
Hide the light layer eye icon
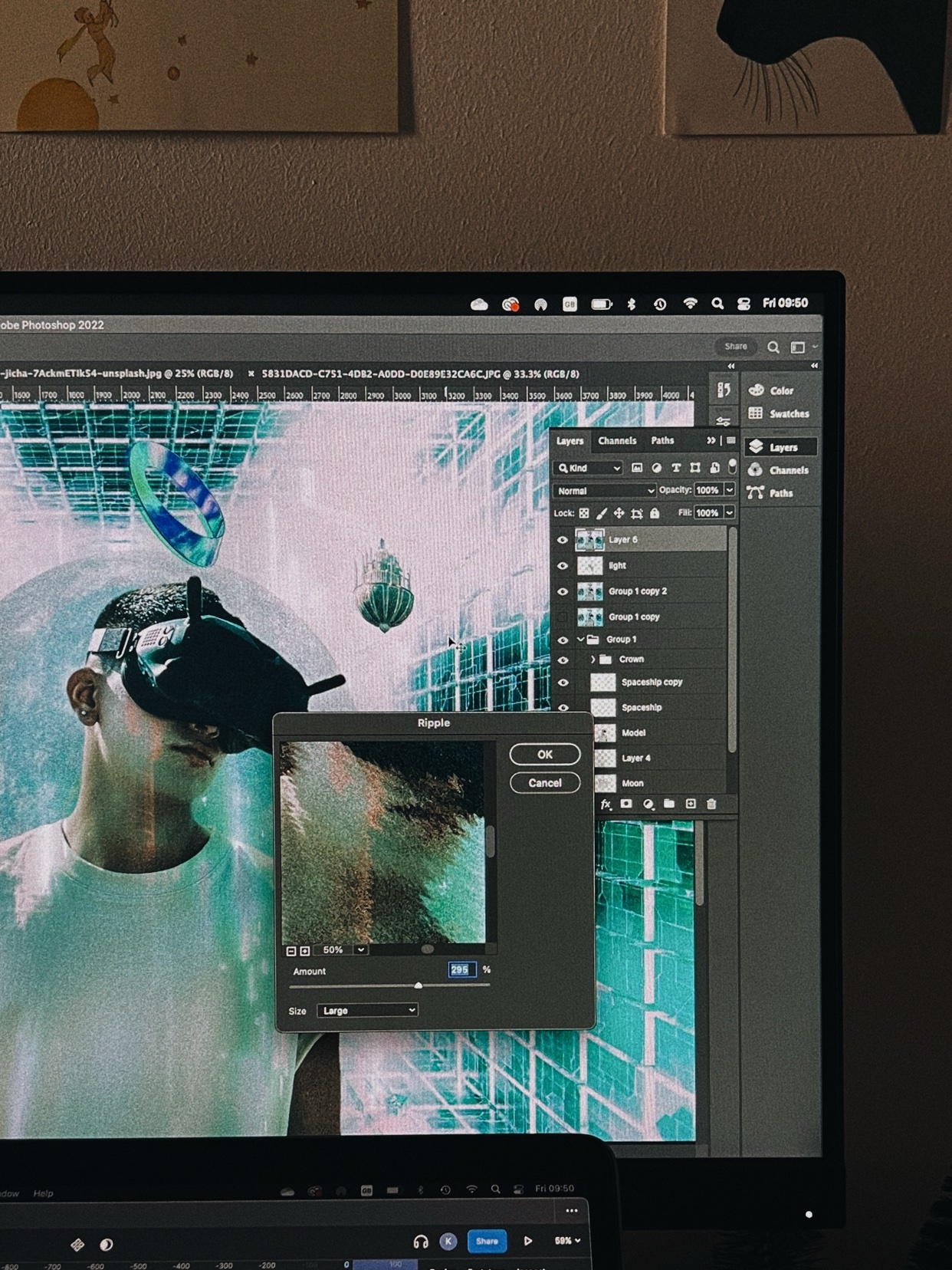pos(563,566)
